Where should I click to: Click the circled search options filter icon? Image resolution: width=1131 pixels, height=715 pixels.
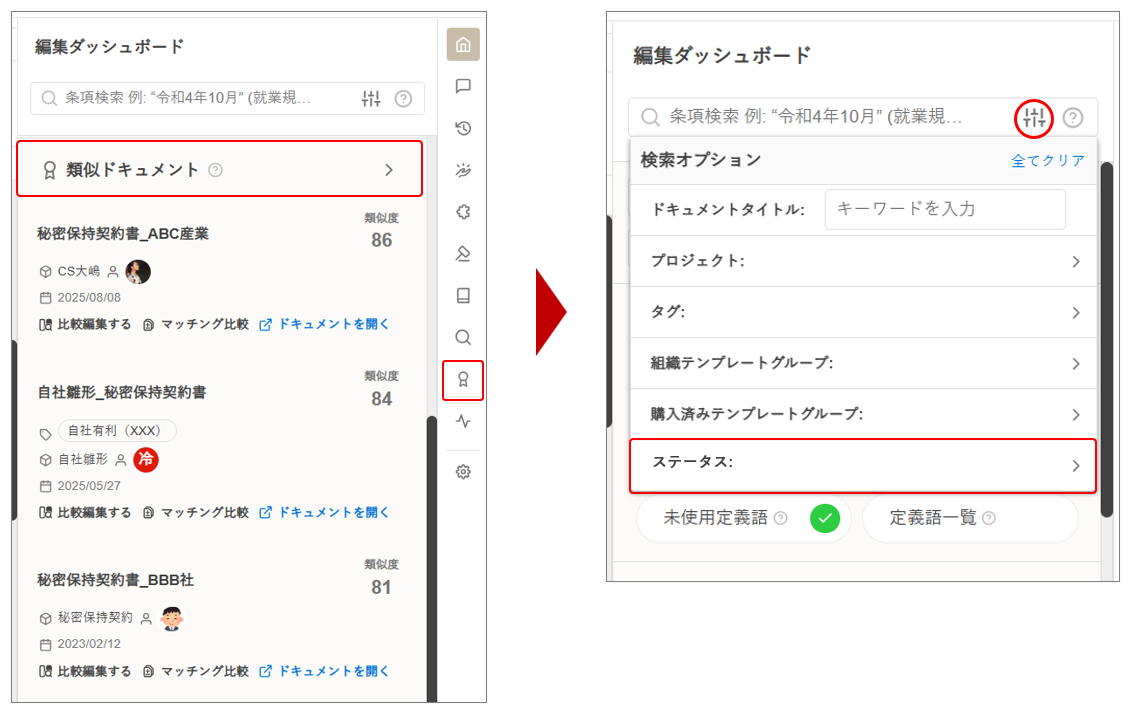(x=1034, y=118)
